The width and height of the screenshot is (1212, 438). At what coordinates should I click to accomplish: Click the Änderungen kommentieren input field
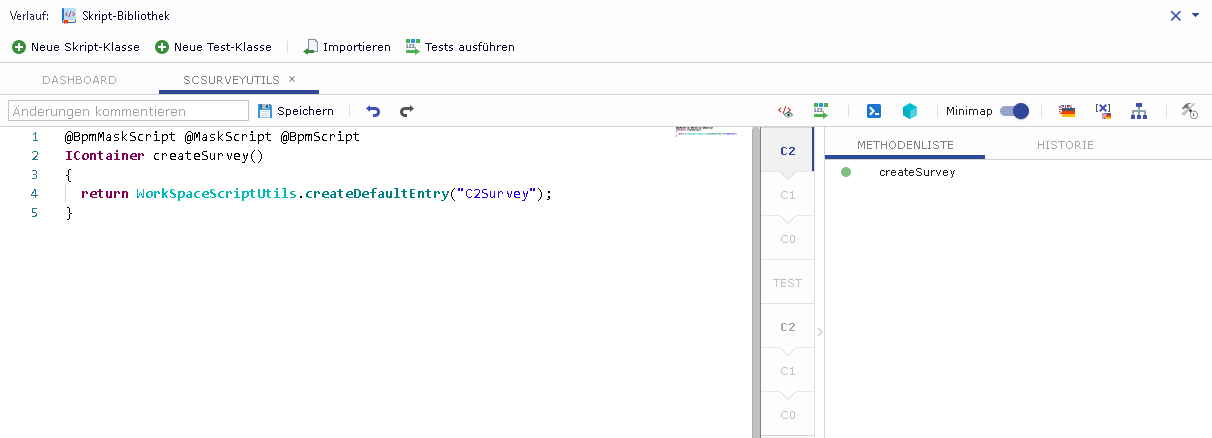tap(128, 111)
